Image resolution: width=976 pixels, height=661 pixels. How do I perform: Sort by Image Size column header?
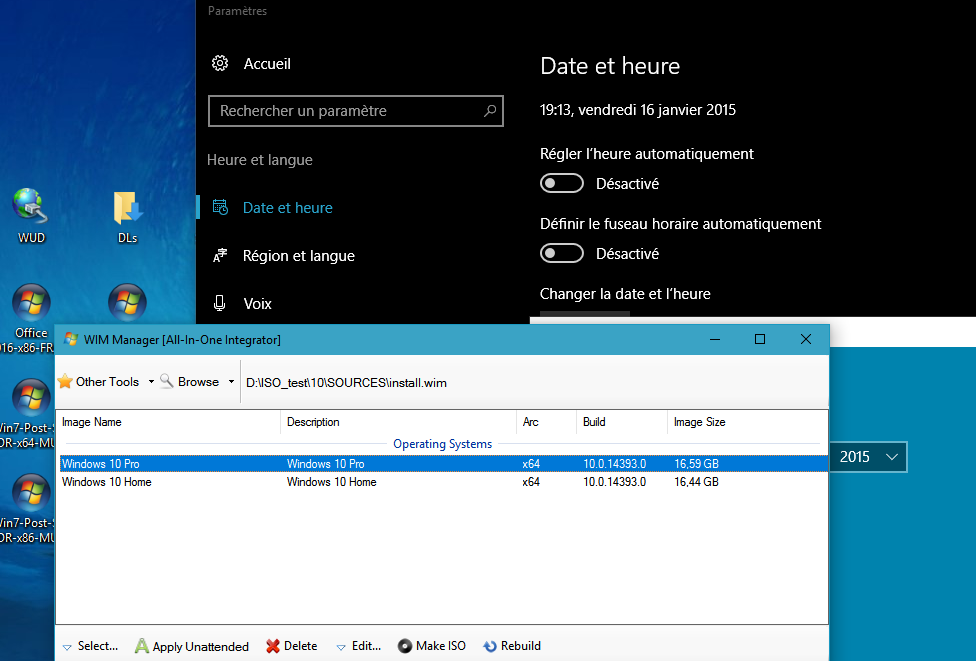[700, 422]
